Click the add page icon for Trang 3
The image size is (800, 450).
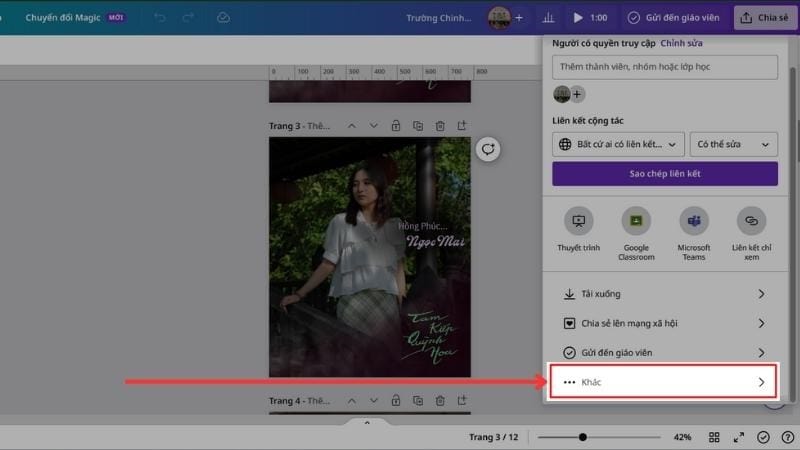pos(462,126)
